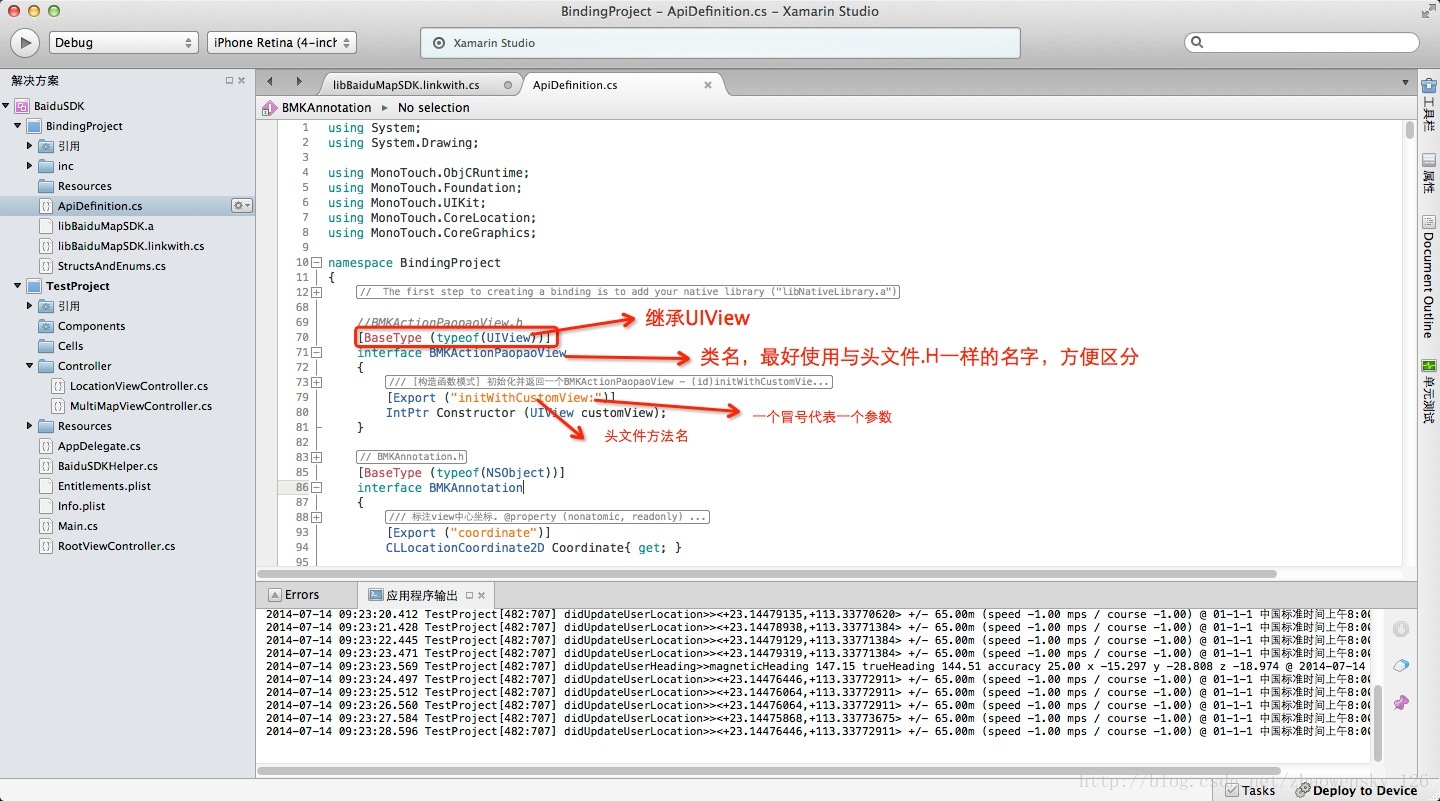Select Info.plist file

[x=81, y=506]
